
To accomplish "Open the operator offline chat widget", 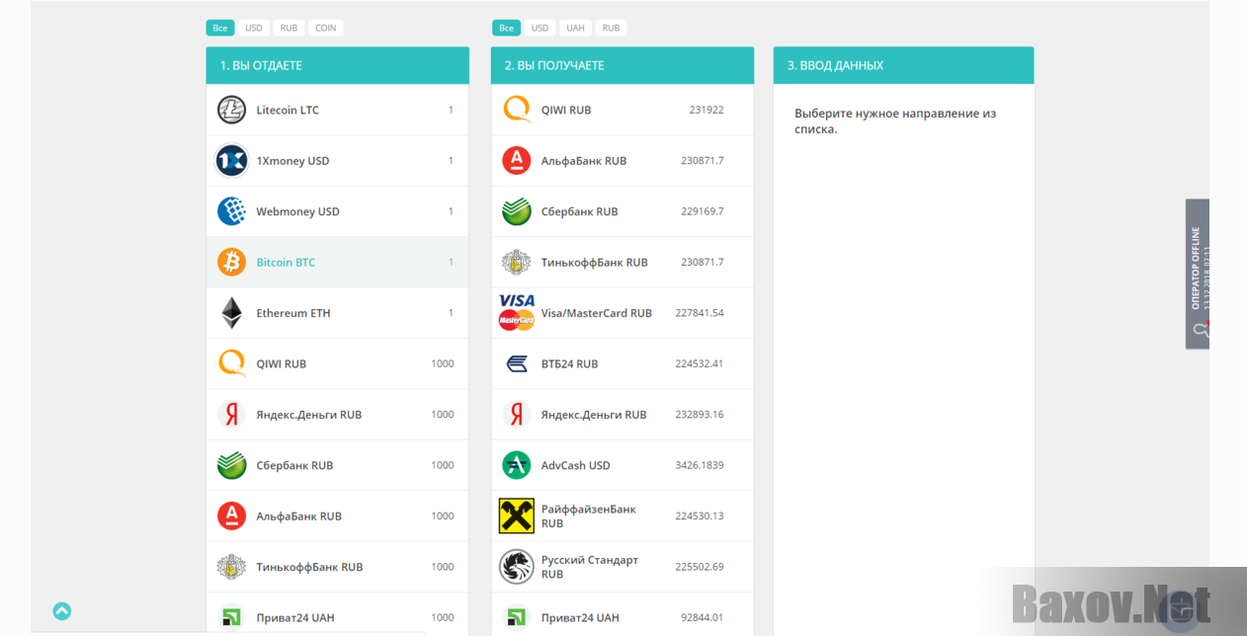I will (1197, 273).
